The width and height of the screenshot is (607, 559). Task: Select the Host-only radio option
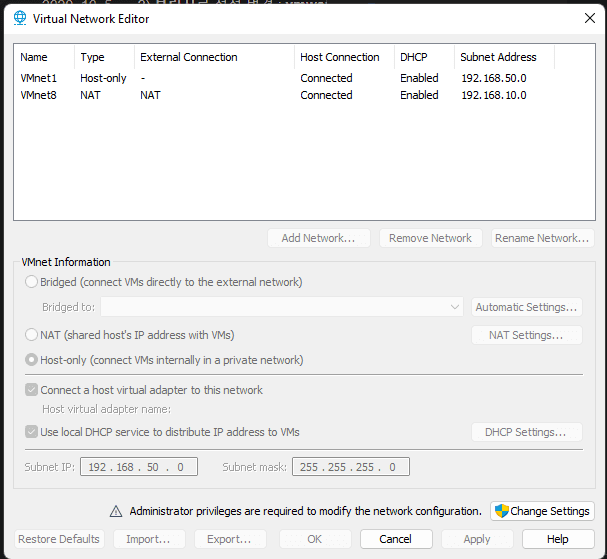coord(33,360)
